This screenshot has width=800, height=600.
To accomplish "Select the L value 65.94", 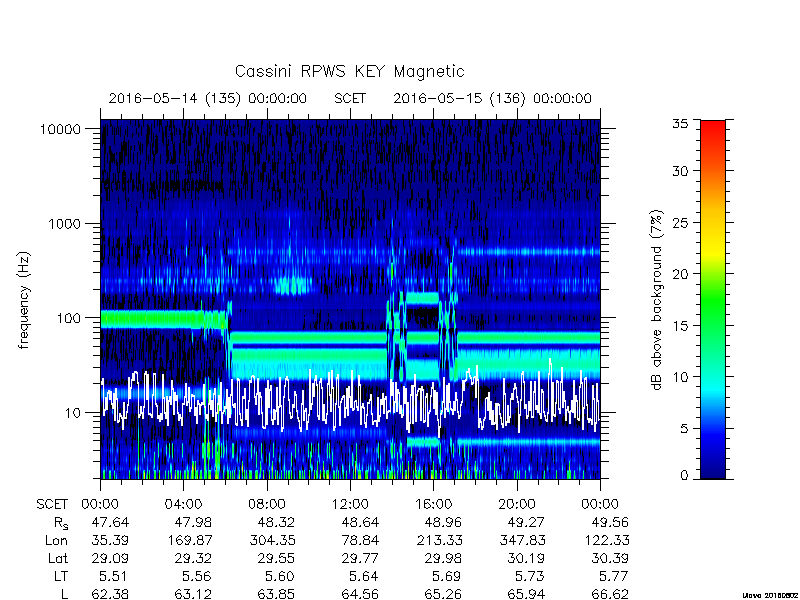I will click(x=526, y=594).
